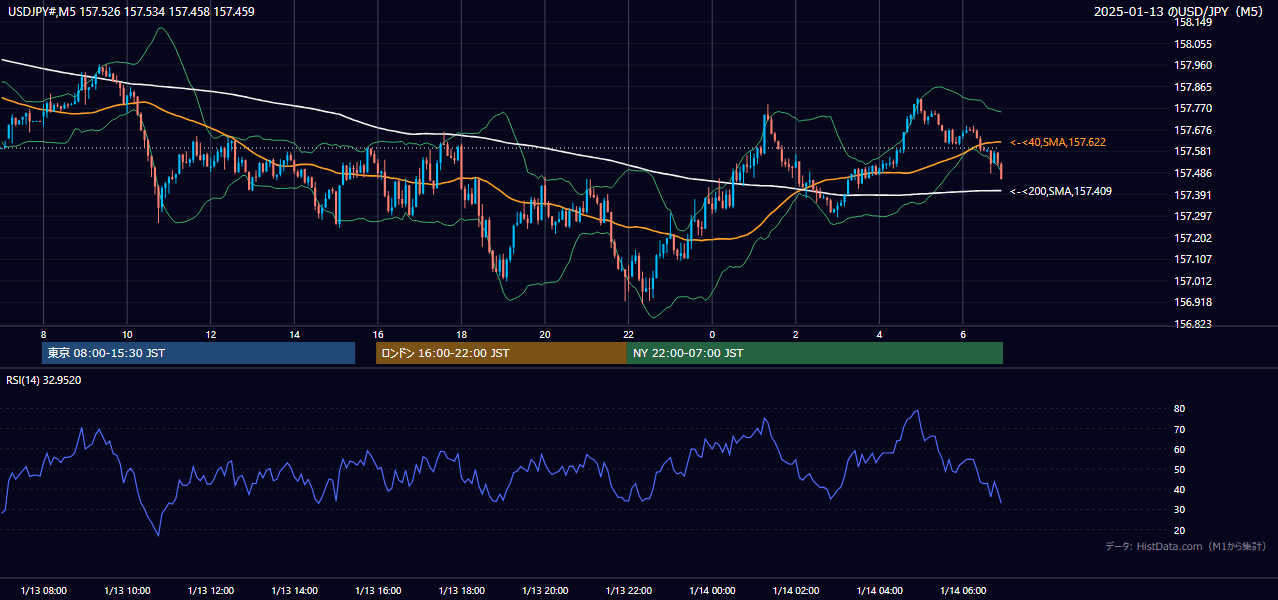The image size is (1278, 600).
Task: Click the 1/13 22:00 time label
Action: 628,591
